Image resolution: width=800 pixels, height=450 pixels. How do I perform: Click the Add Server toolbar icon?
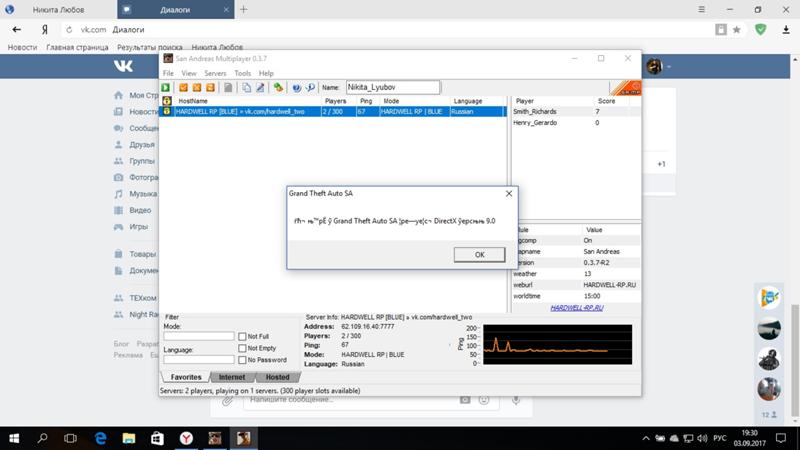pyautogui.click(x=184, y=88)
